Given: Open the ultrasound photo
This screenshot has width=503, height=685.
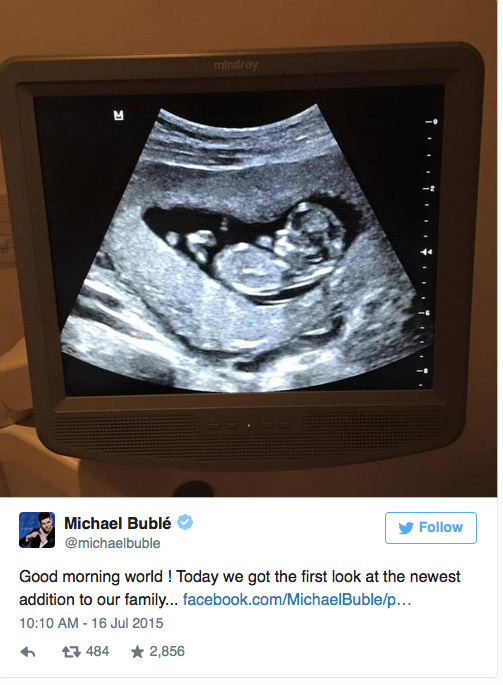Looking at the screenshot, I should pos(248,248).
